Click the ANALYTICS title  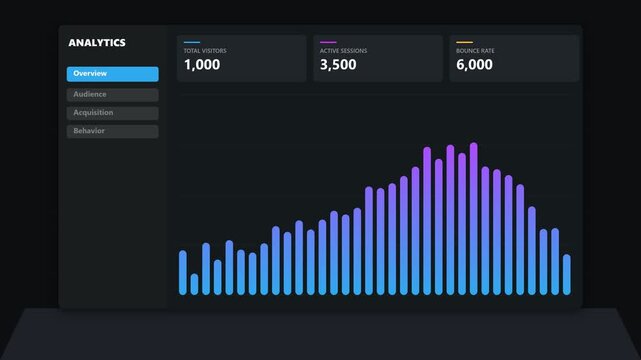click(97, 43)
